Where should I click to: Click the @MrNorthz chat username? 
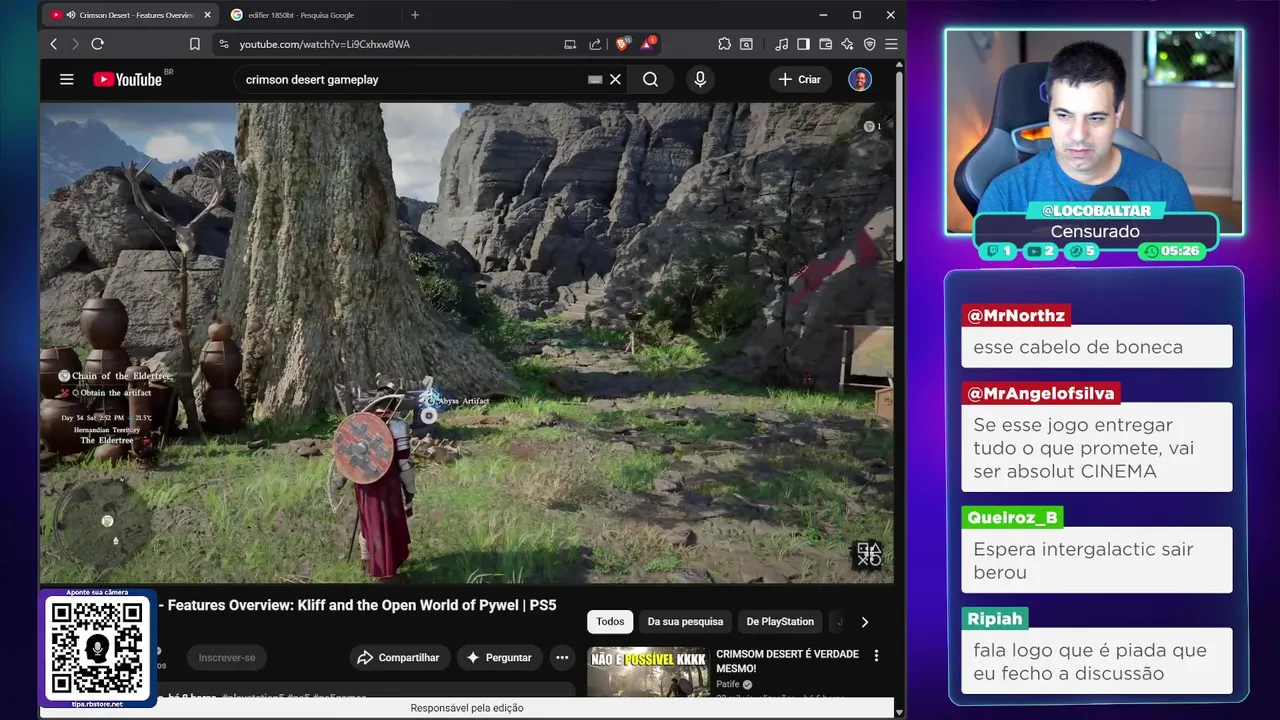coord(1016,315)
